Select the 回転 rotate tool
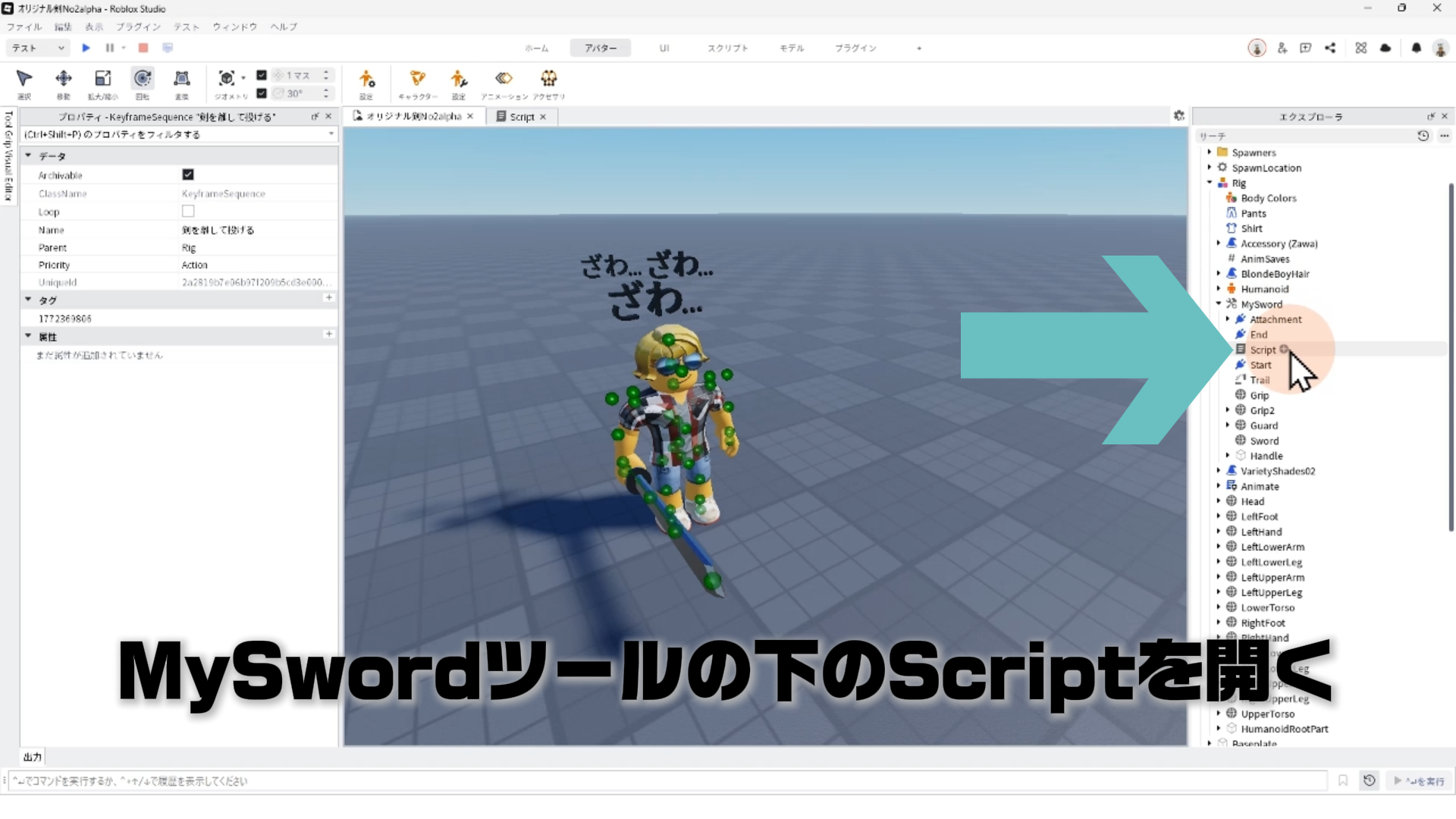The height and width of the screenshot is (819, 1456). (143, 79)
